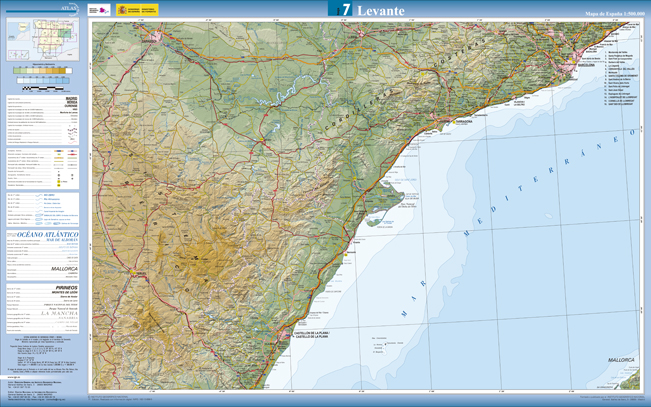The image size is (651, 407).
Task: Click the LA MANCHA legend label
Action: pyautogui.click(x=60, y=314)
